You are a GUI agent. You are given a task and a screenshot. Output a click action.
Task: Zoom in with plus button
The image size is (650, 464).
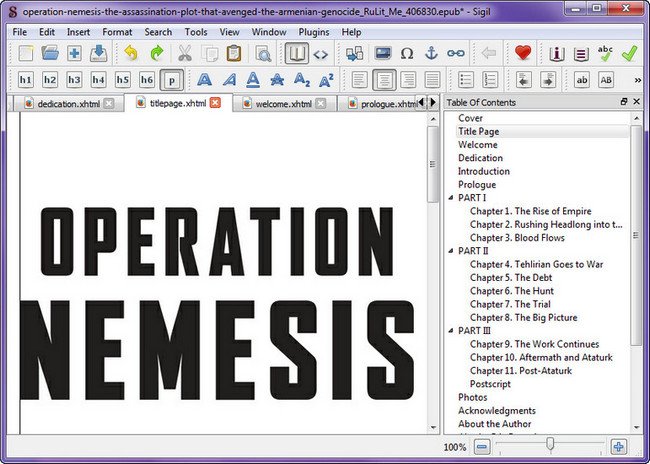[x=619, y=447]
